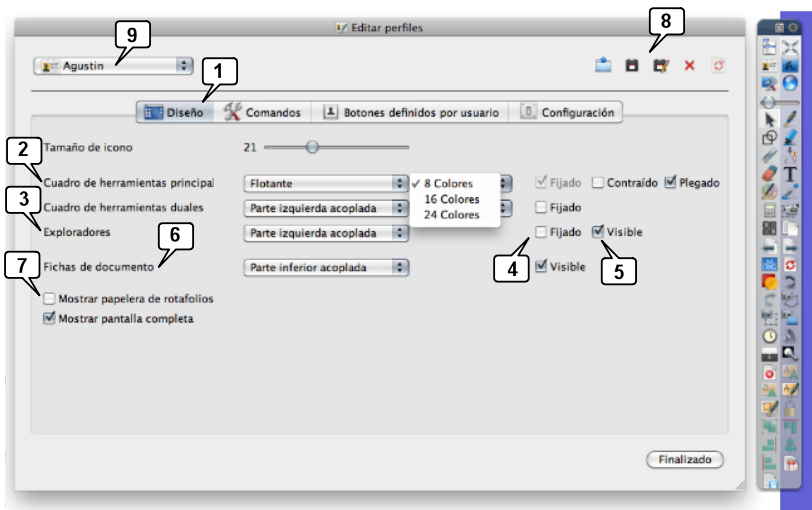Uncheck the Plegado checkbox
This screenshot has width=812, height=510.
click(x=671, y=183)
